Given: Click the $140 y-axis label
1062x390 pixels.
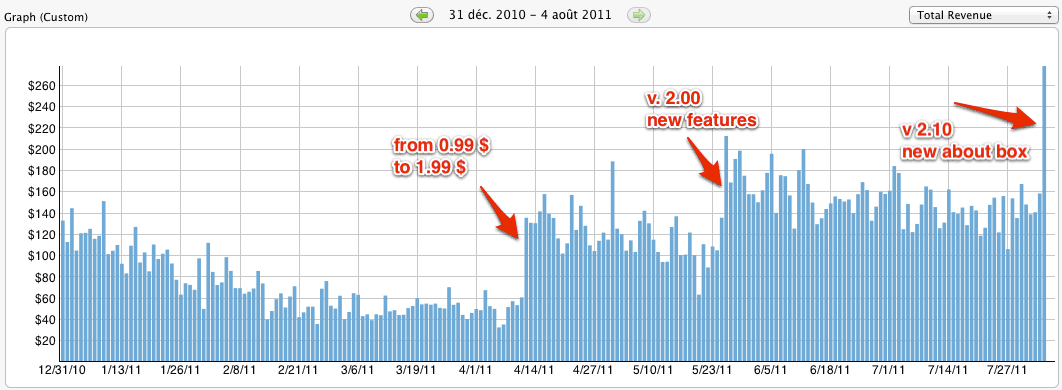Looking at the screenshot, I should pyautogui.click(x=41, y=213).
